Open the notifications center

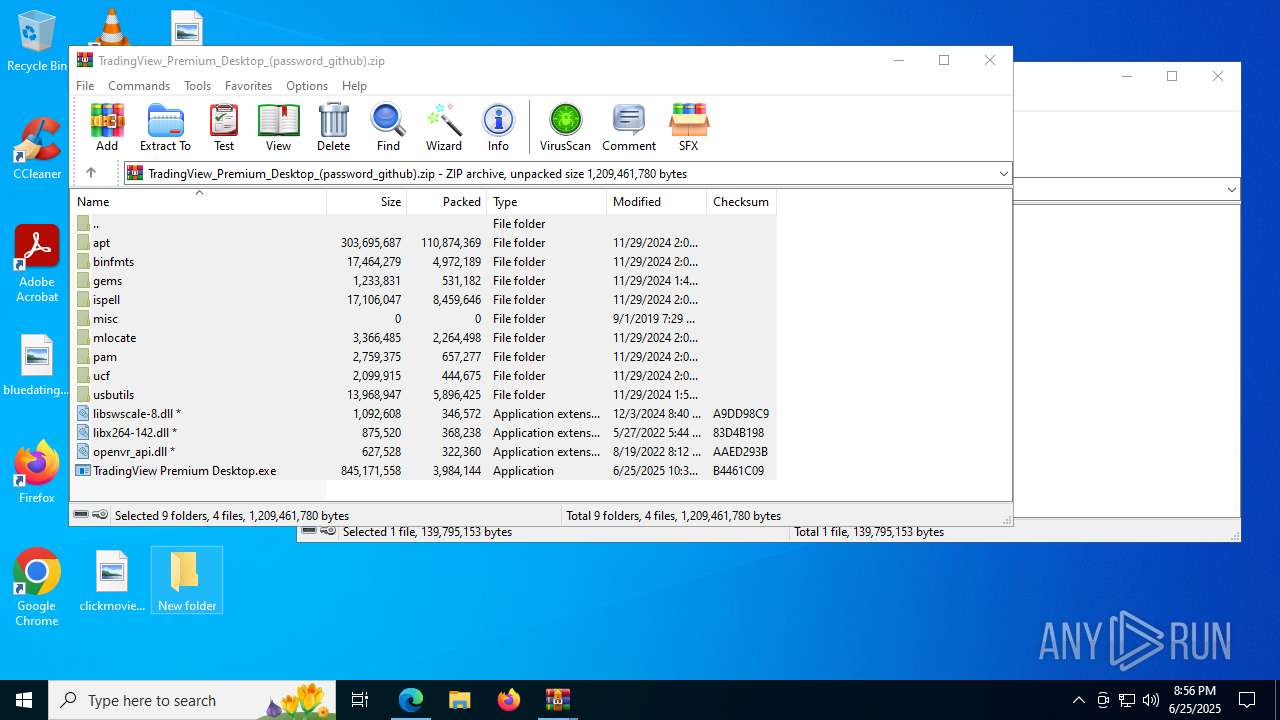pyautogui.click(x=1247, y=700)
